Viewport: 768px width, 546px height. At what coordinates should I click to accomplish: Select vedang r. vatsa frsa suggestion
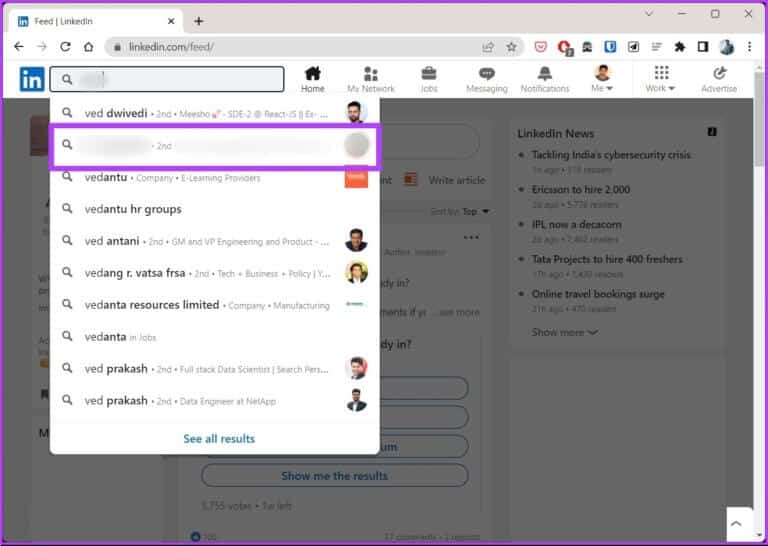coord(215,273)
